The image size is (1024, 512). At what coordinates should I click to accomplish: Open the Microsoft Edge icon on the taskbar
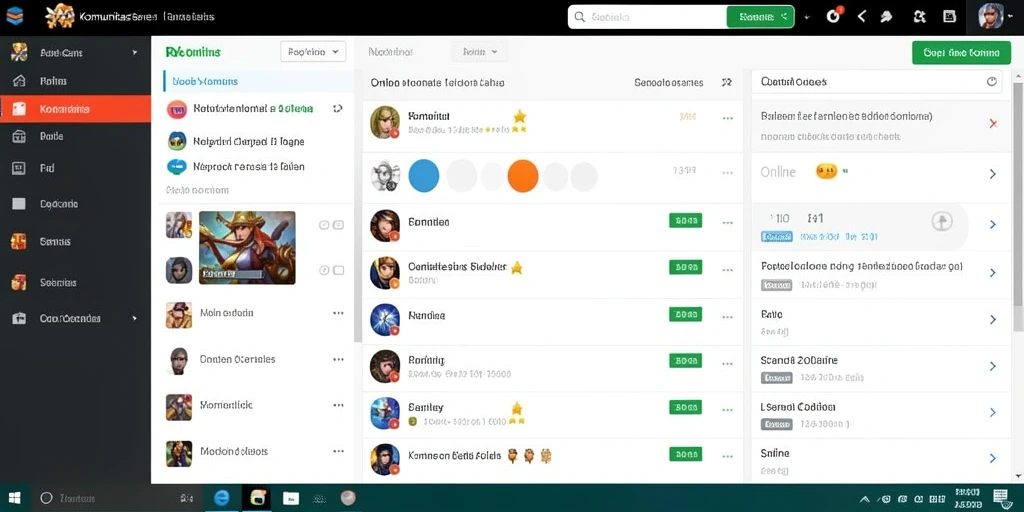coord(221,498)
